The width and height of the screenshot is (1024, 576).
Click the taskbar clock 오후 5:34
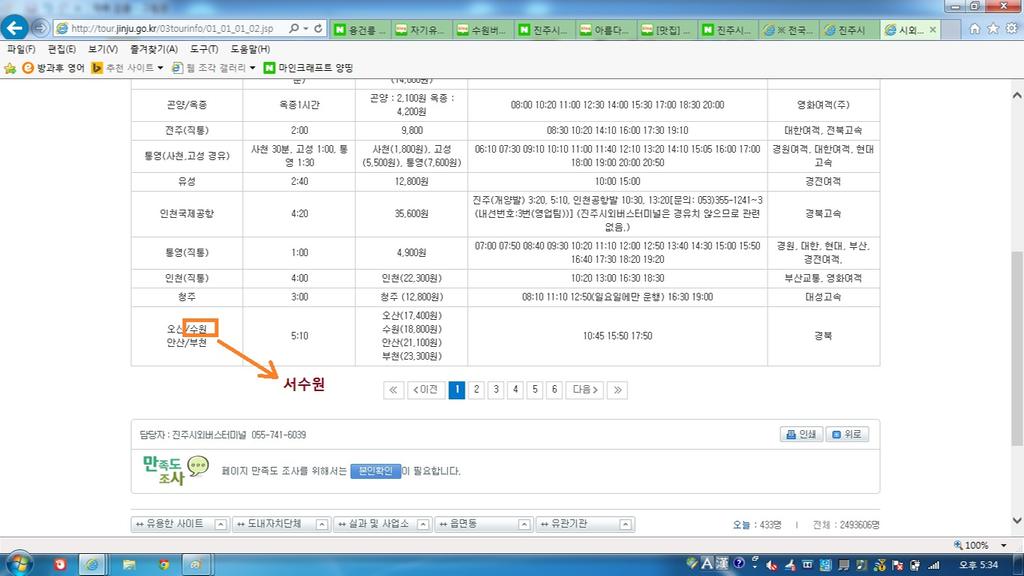(x=978, y=565)
